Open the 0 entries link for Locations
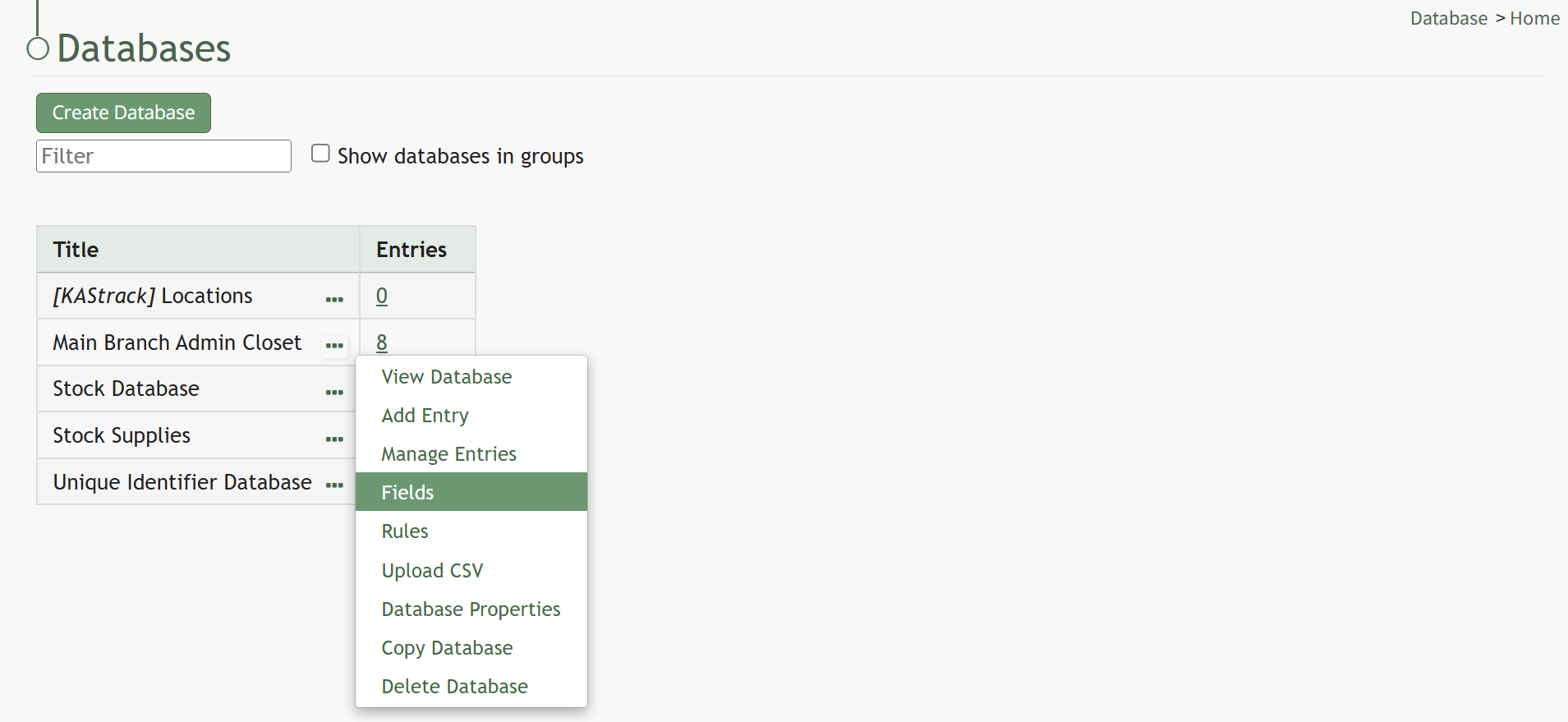 382,296
